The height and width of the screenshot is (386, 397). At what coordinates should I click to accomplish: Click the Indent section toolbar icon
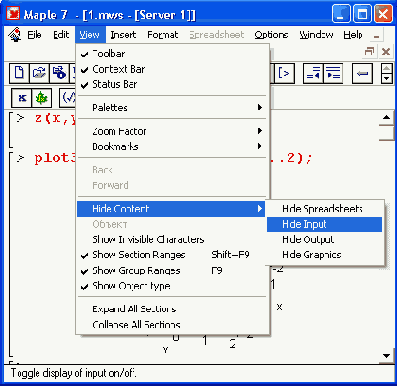(333, 73)
